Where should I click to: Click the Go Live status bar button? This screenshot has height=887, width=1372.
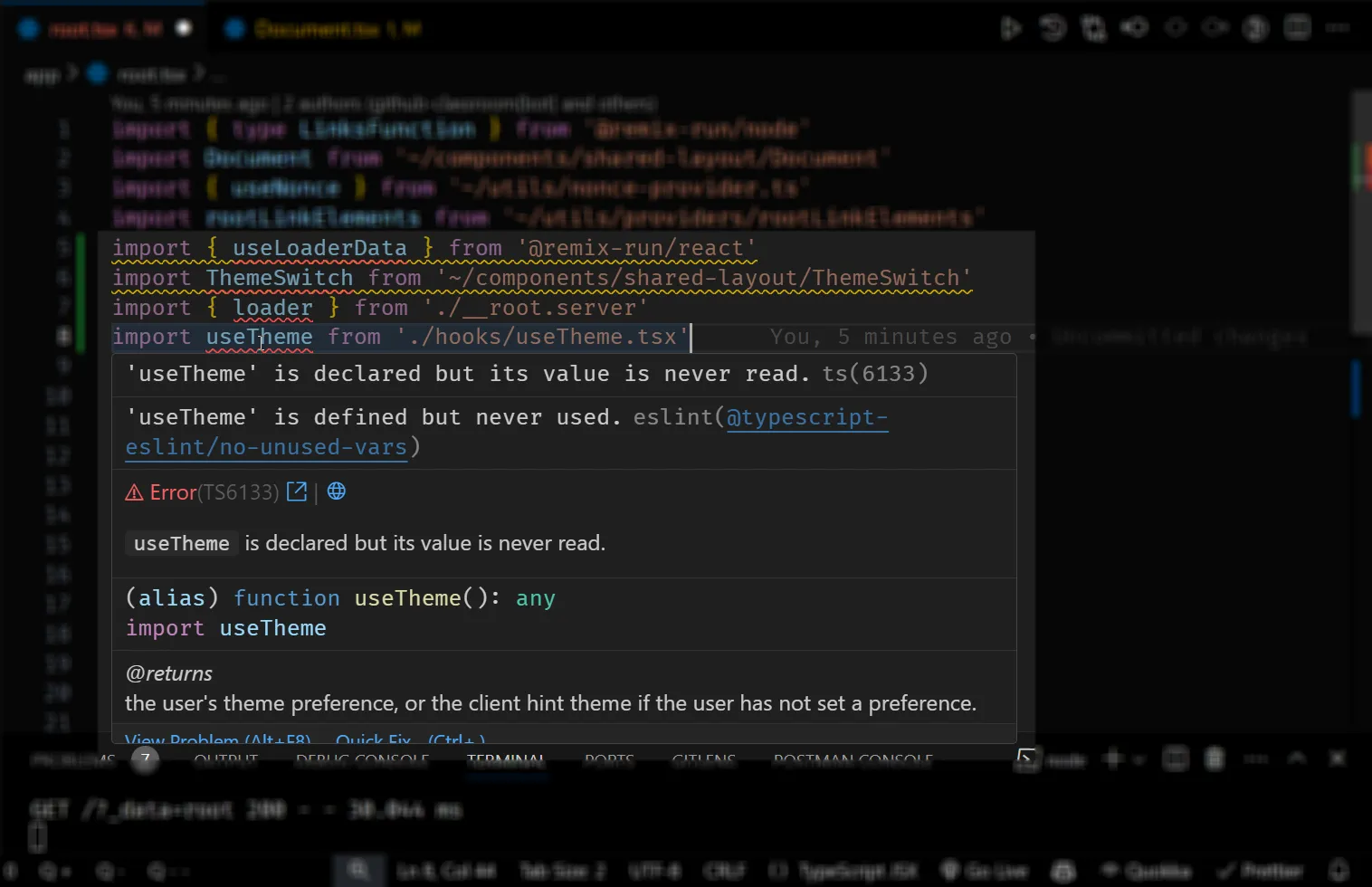point(985,871)
